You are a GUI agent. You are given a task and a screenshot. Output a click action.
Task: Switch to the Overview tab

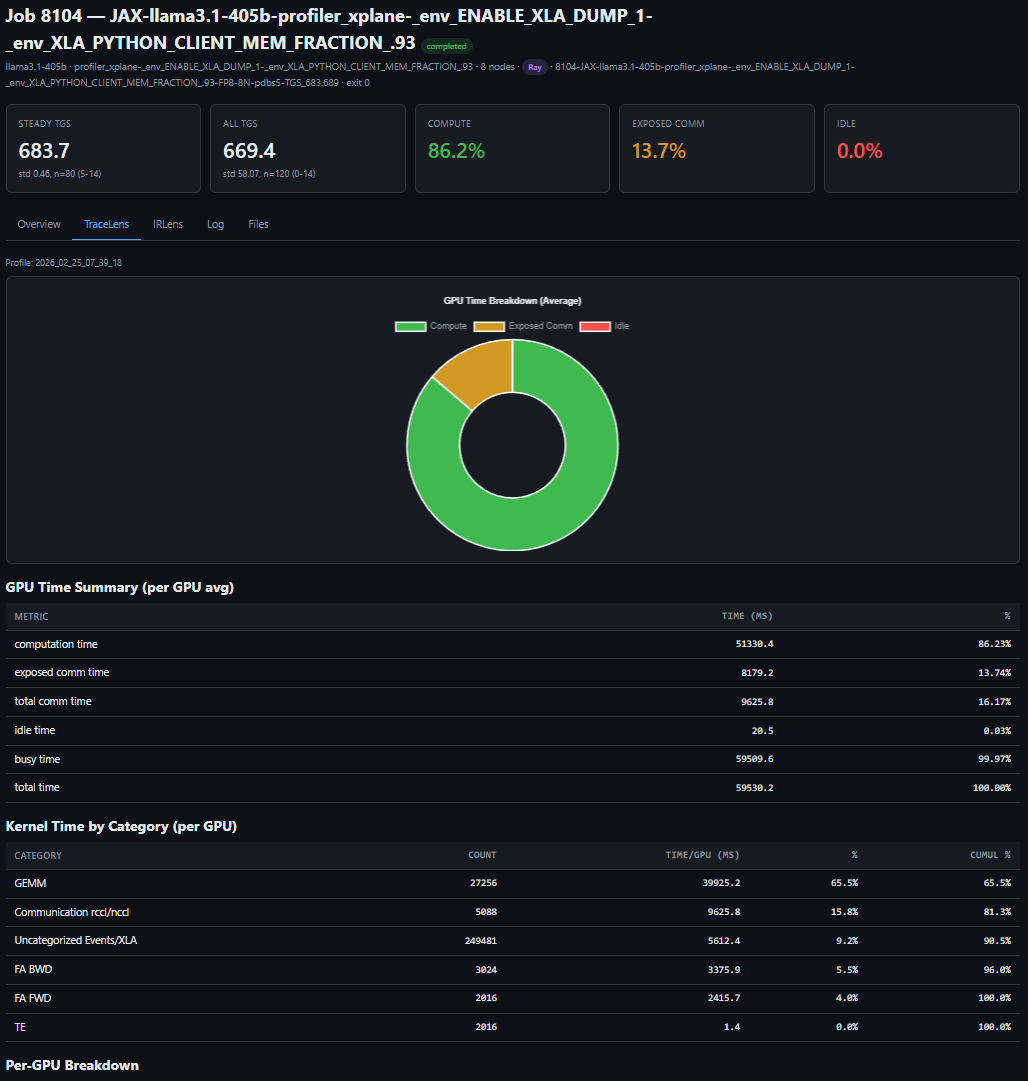[x=39, y=224]
